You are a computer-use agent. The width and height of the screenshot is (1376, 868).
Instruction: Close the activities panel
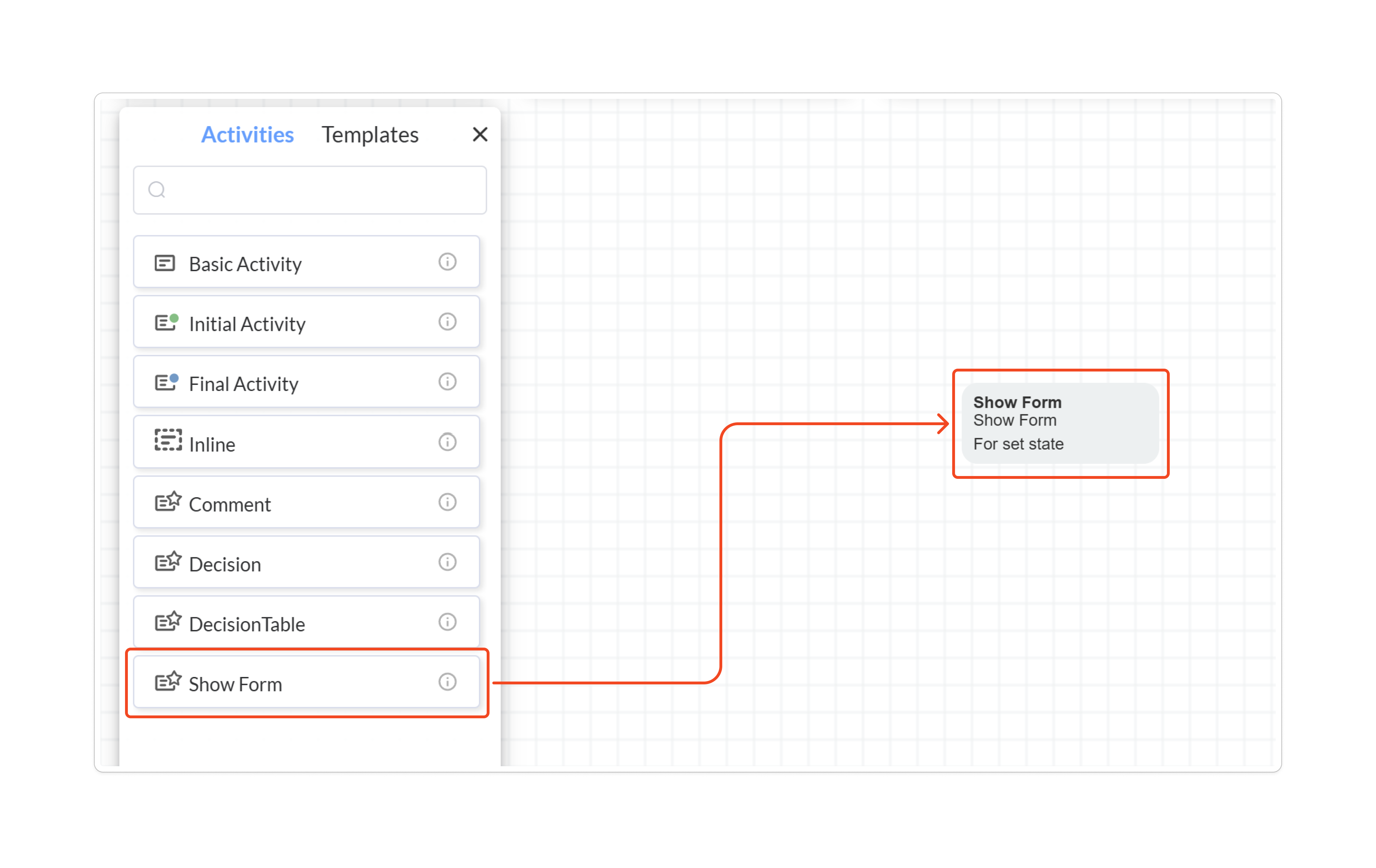(480, 135)
